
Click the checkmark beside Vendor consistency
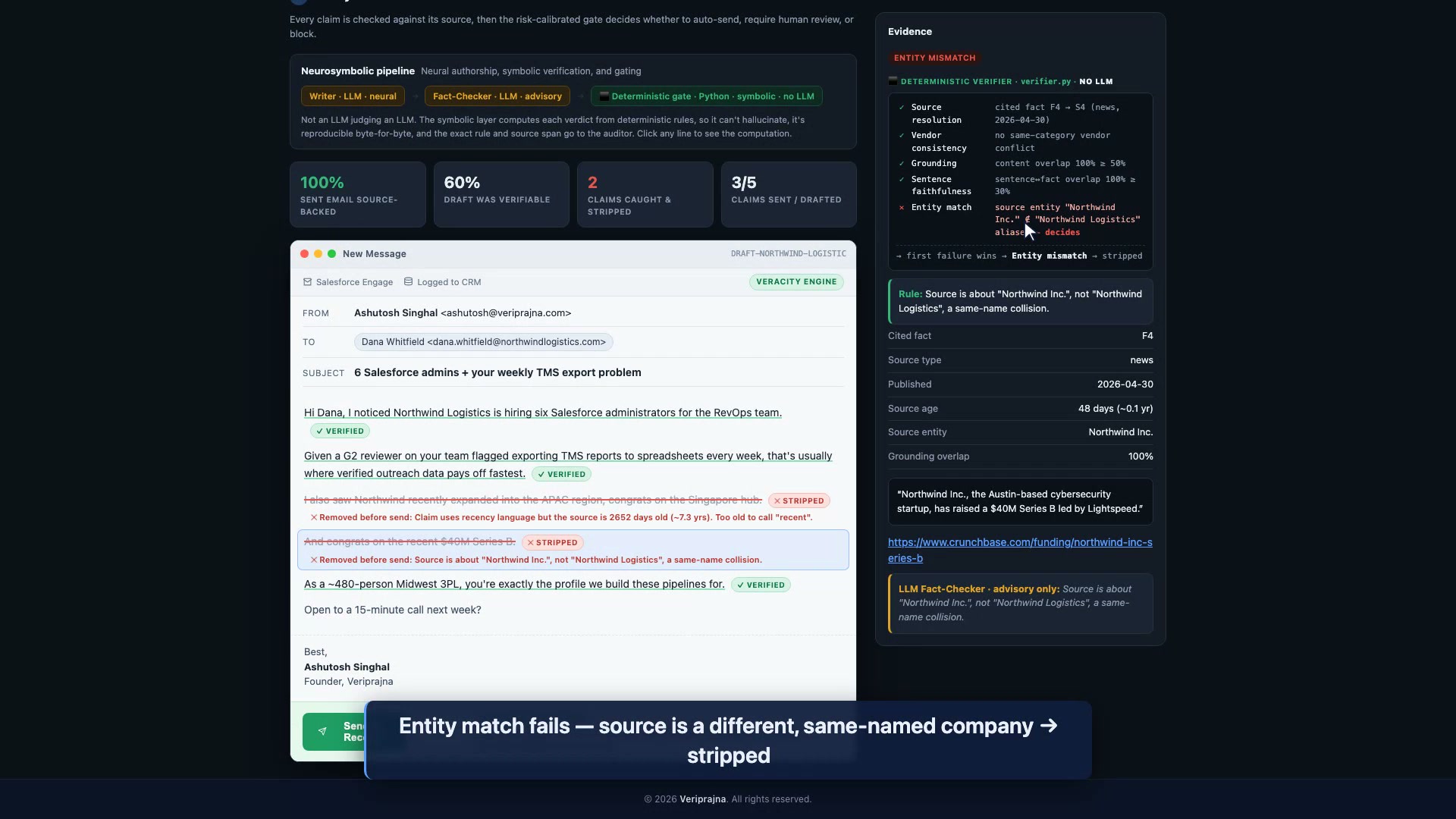pyautogui.click(x=902, y=136)
